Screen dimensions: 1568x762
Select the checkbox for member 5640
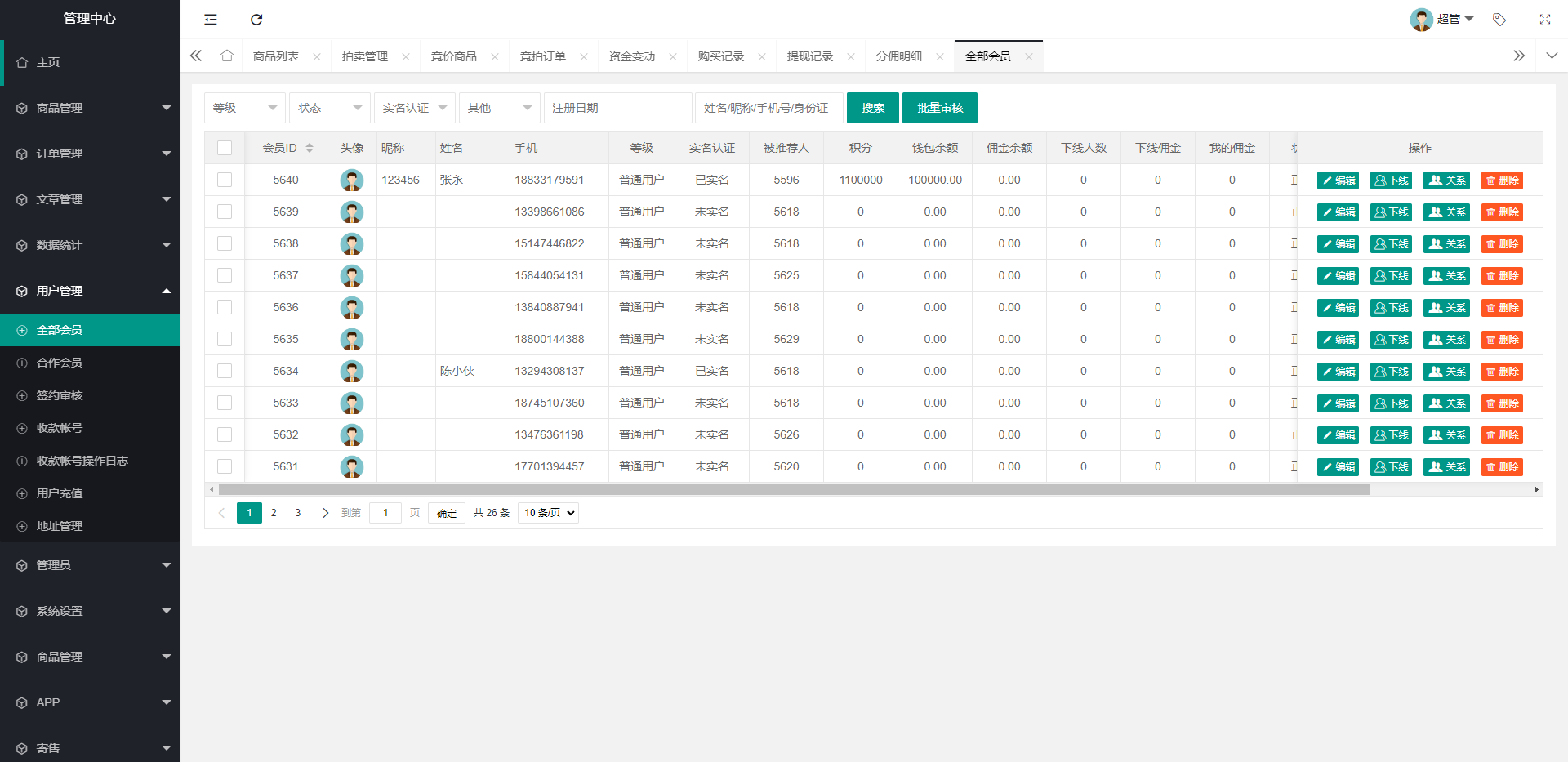(225, 180)
